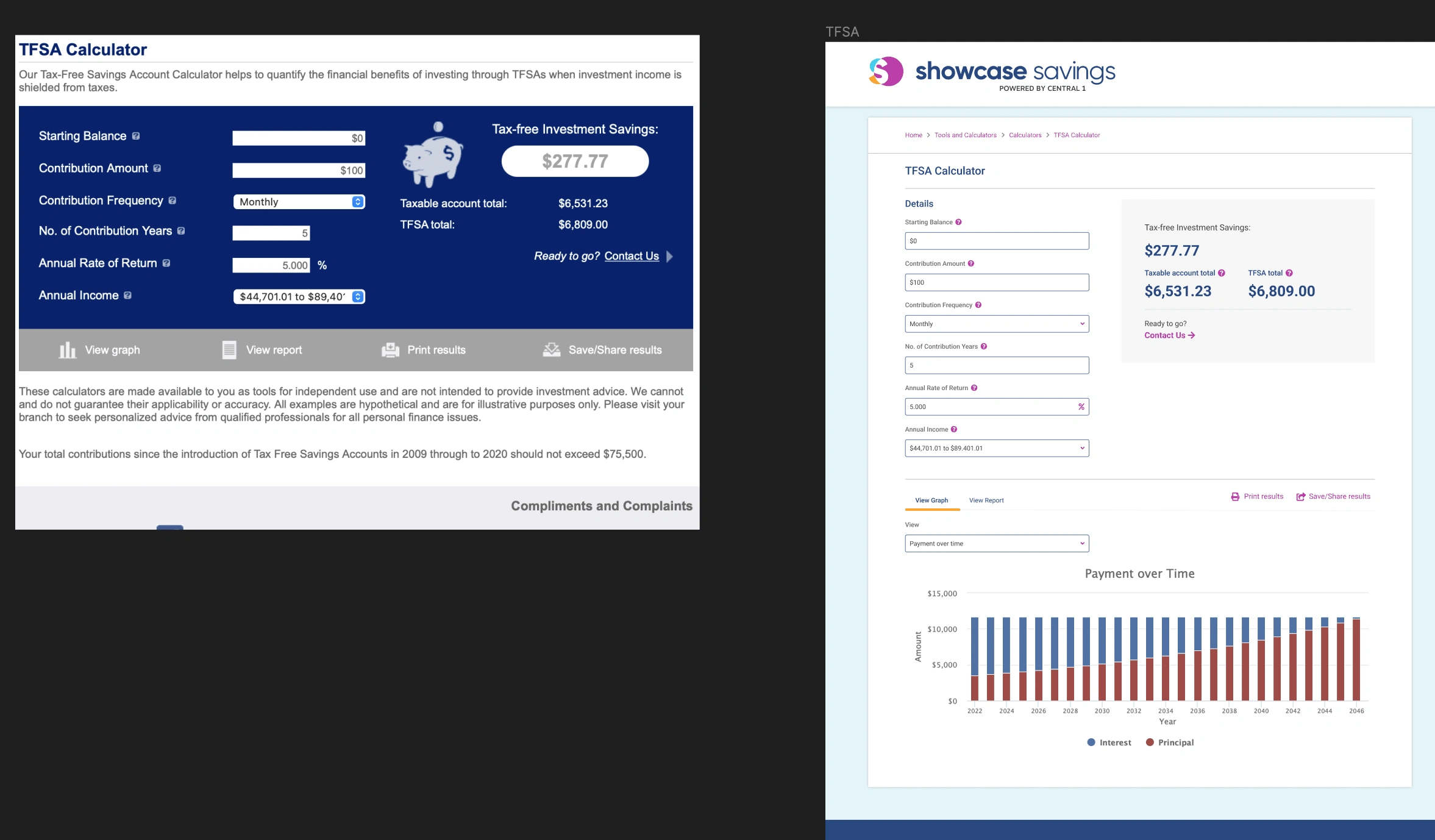This screenshot has height=840, width=1435.
Task: Click help icon beside No. of Contribution Years, new design
Action: (x=984, y=346)
